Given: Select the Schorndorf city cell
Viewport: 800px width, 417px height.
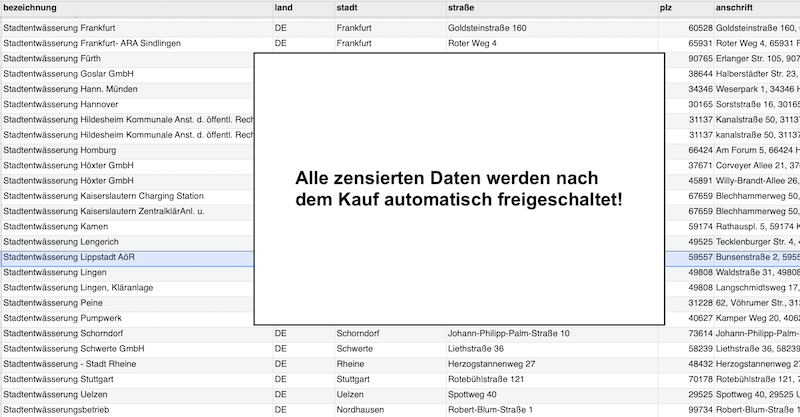Looking at the screenshot, I should [364, 333].
